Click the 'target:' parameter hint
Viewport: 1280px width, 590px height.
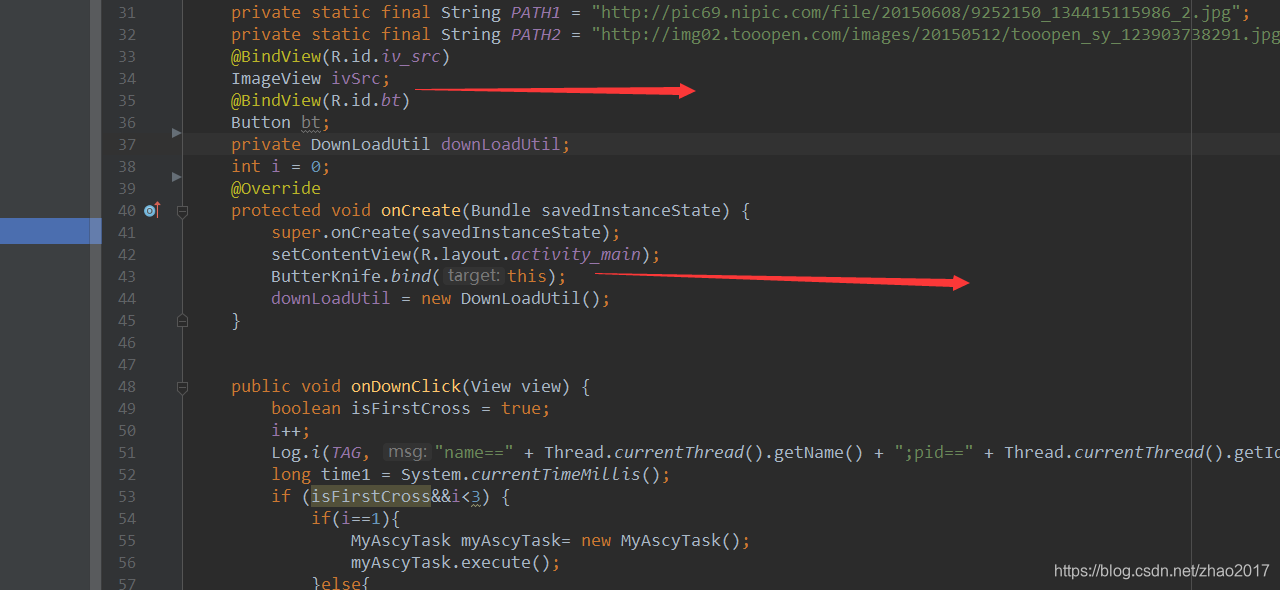coord(473,276)
